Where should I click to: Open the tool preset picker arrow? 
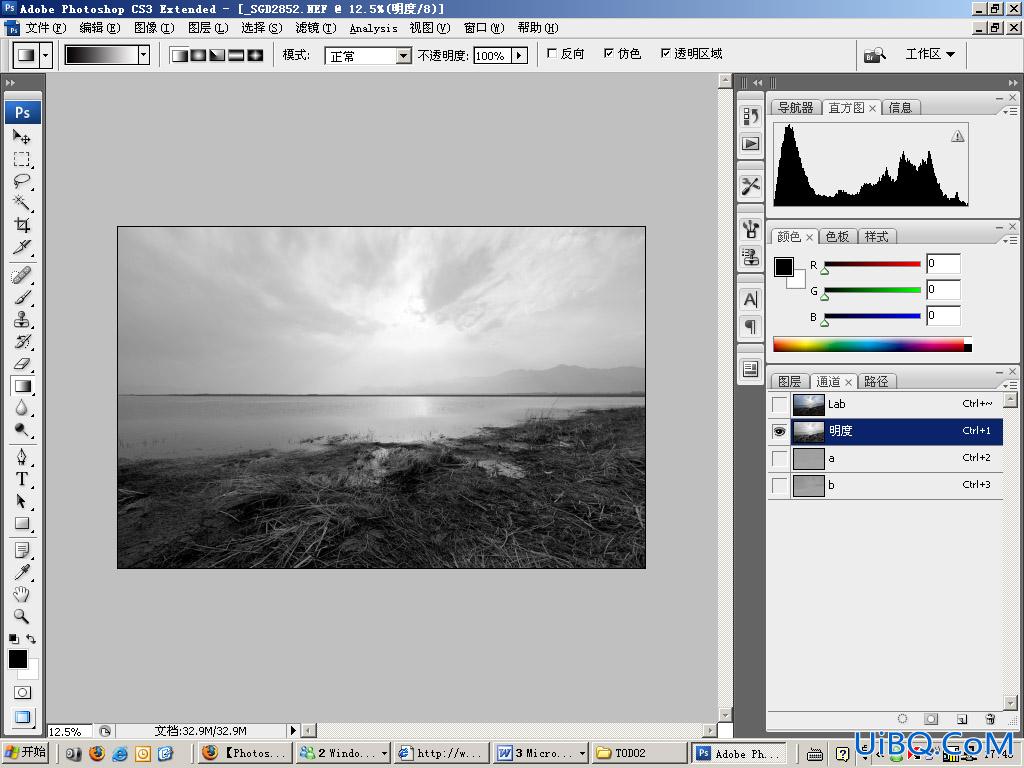click(45, 56)
